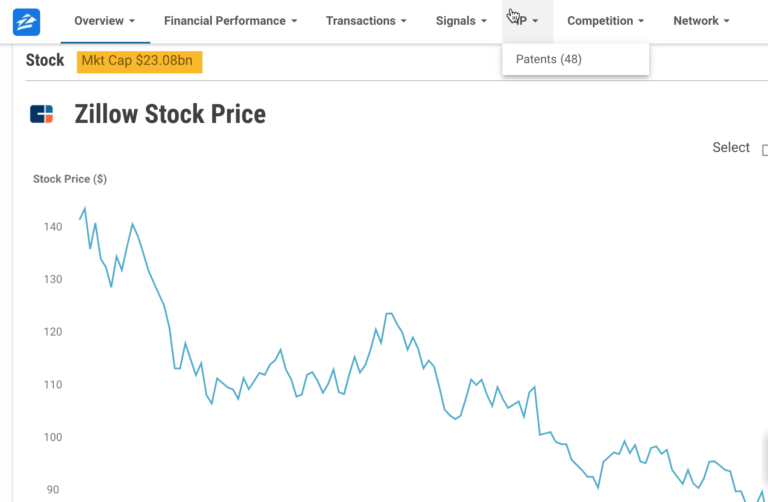The width and height of the screenshot is (768, 502).
Task: Click the caret arrow beside Signals
Action: (x=484, y=21)
